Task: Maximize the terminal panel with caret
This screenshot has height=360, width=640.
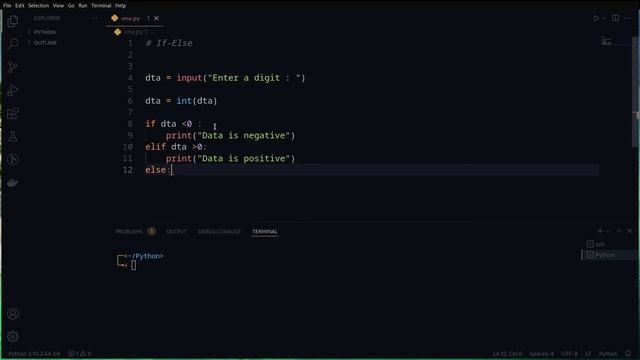Action: point(619,231)
